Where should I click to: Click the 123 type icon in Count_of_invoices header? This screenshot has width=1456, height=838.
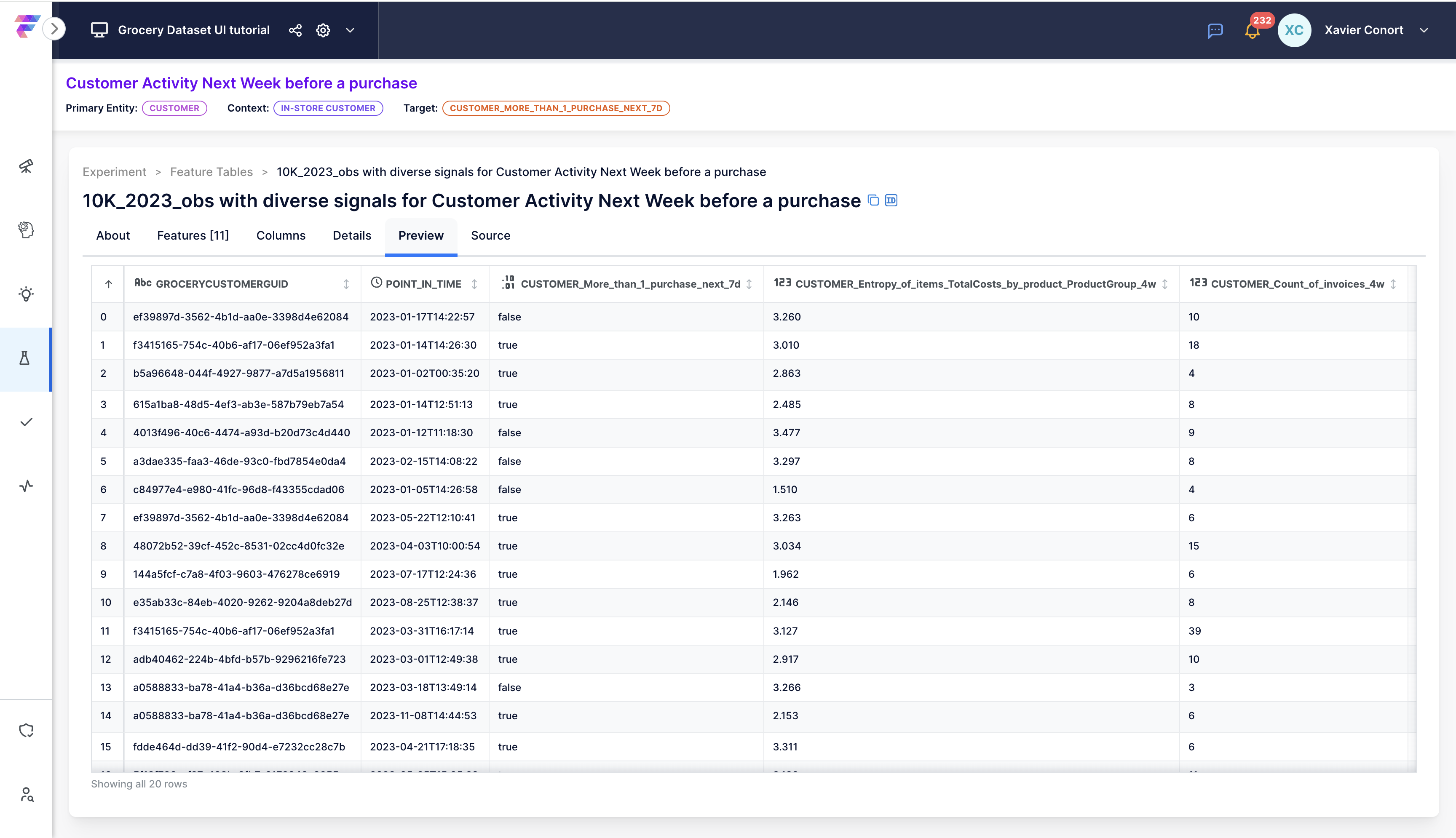[1198, 283]
